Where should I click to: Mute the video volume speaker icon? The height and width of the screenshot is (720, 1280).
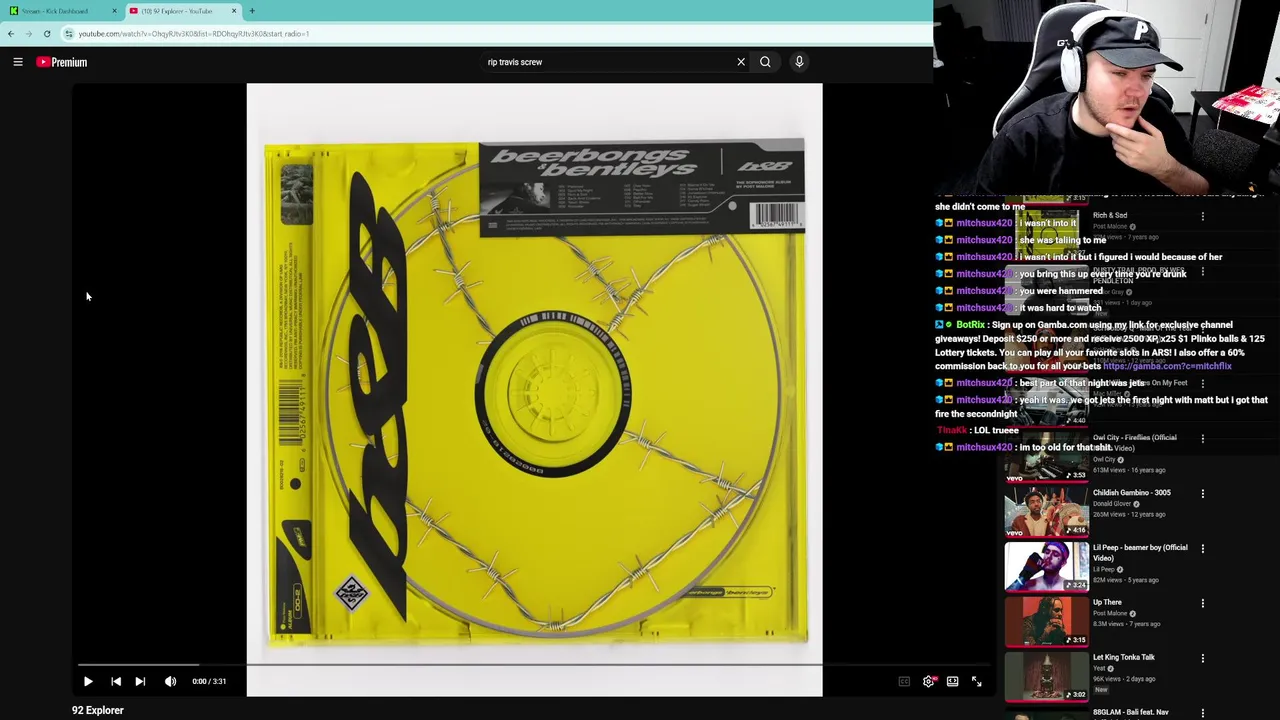(x=171, y=681)
